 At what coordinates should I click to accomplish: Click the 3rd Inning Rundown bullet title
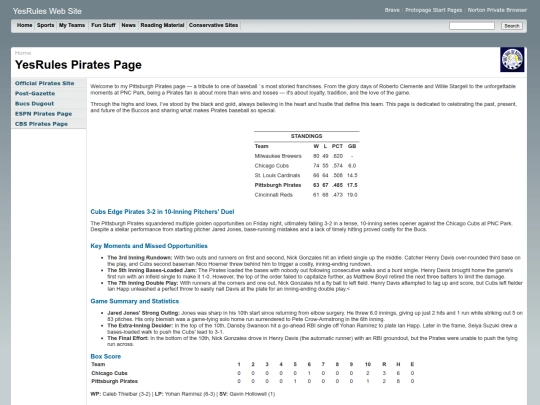tap(139, 258)
